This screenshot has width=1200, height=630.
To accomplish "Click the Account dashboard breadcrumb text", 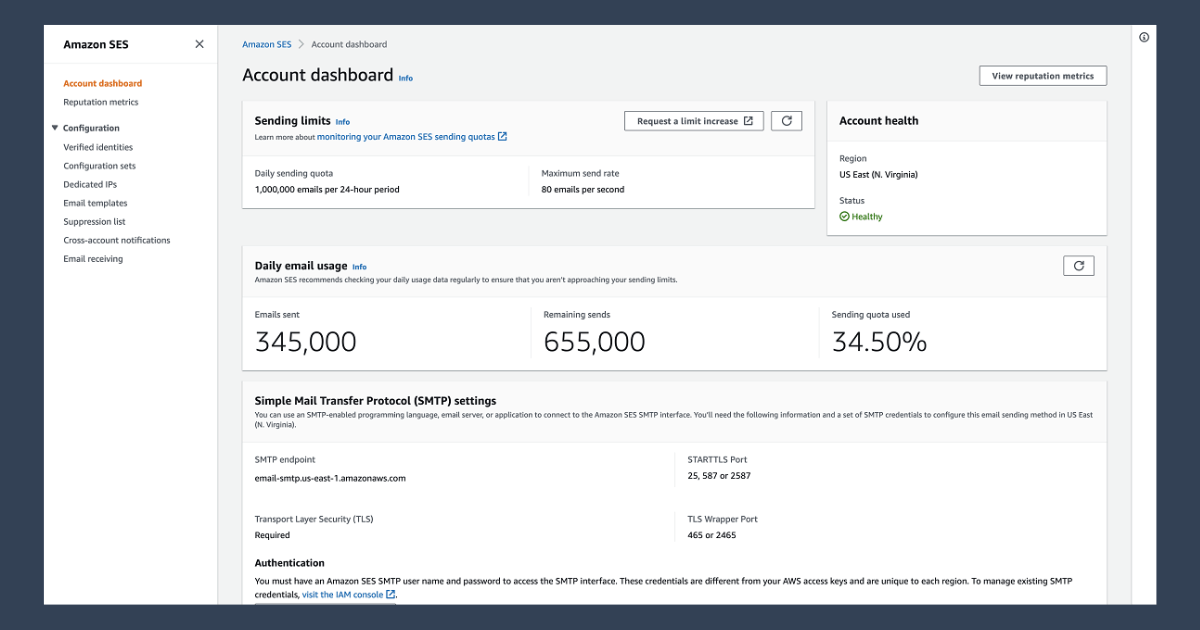I will tap(349, 44).
